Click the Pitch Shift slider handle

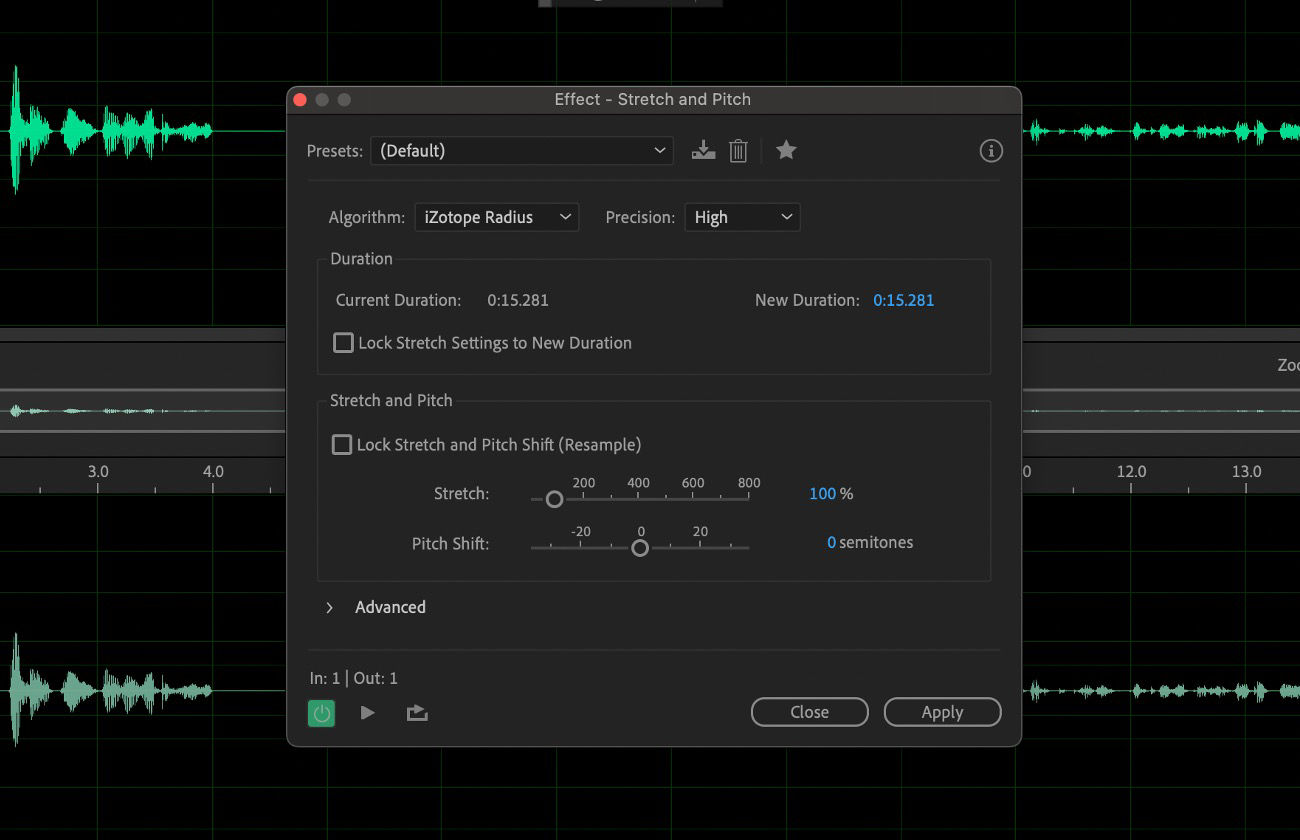click(640, 547)
